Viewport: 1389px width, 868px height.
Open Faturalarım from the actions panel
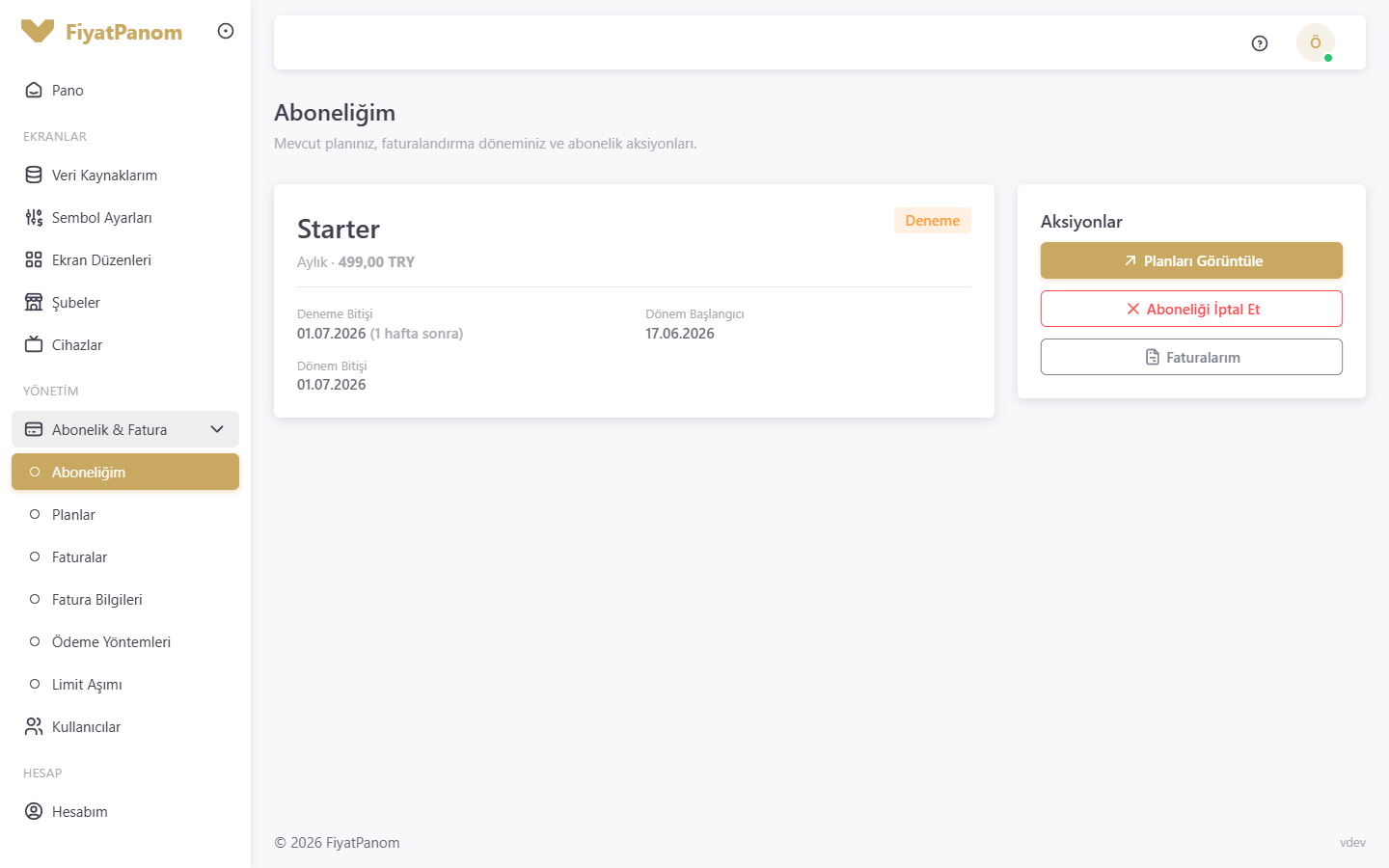click(x=1191, y=357)
